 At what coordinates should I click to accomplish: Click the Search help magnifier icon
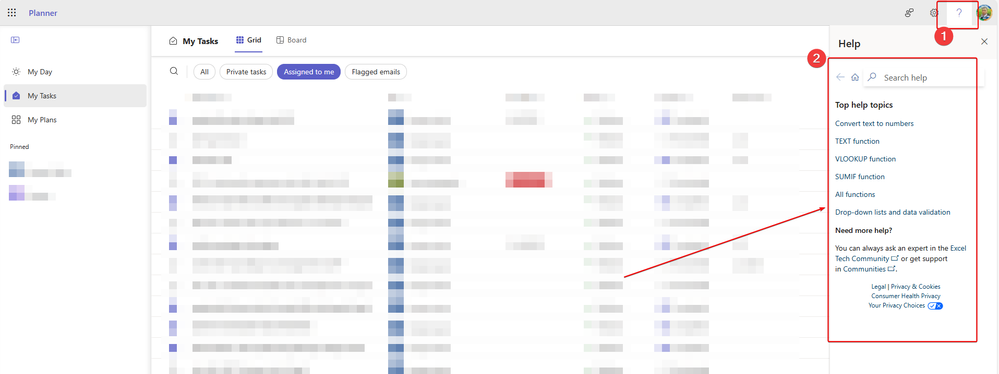tap(872, 77)
